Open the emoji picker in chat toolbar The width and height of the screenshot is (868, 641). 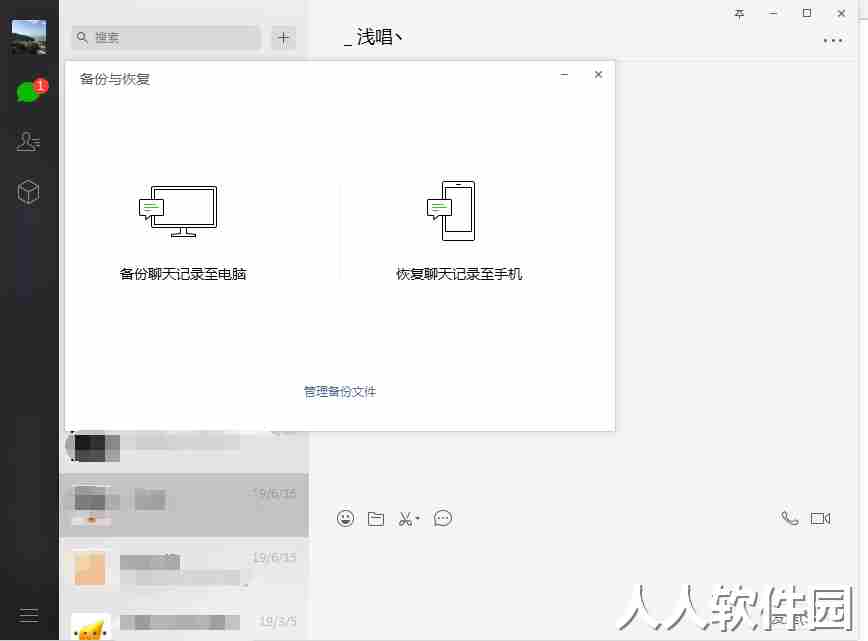345,519
